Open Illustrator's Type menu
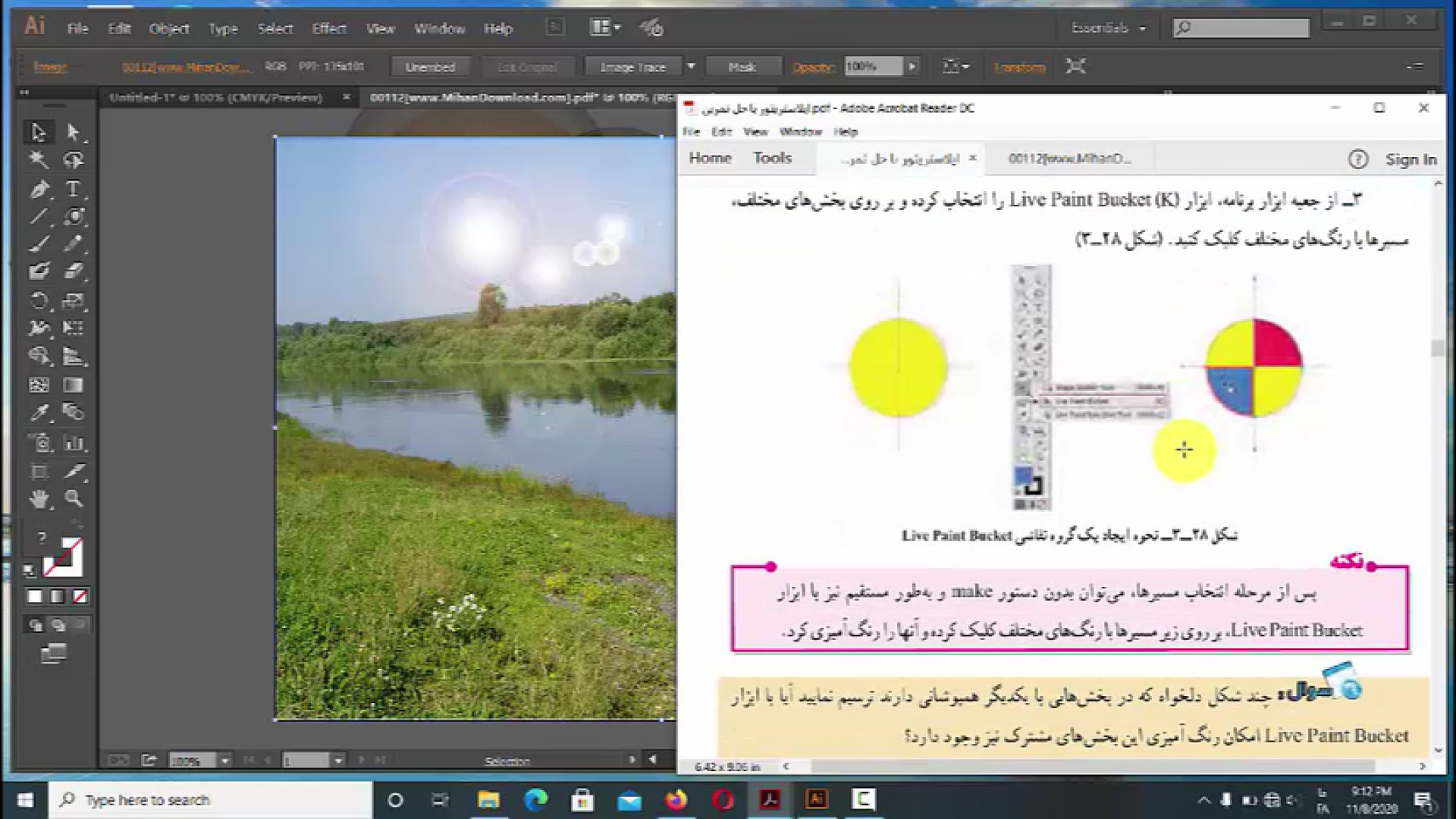Image resolution: width=1456 pixels, height=819 pixels. 223,29
